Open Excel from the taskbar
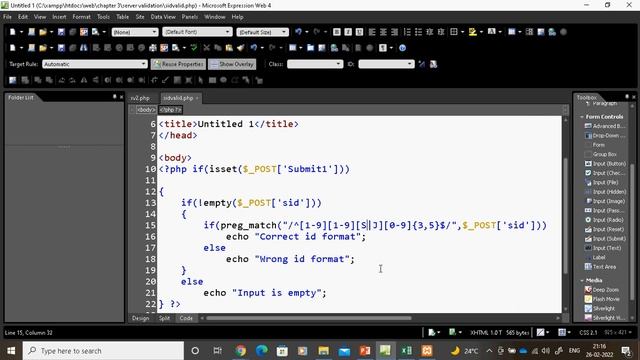Viewport: 640px width, 360px height. (406, 351)
